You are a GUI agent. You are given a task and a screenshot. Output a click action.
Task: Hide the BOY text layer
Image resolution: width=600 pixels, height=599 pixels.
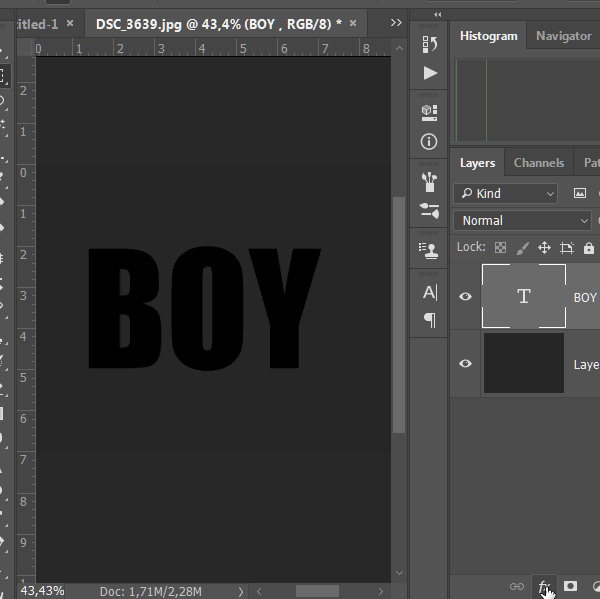[x=465, y=296]
